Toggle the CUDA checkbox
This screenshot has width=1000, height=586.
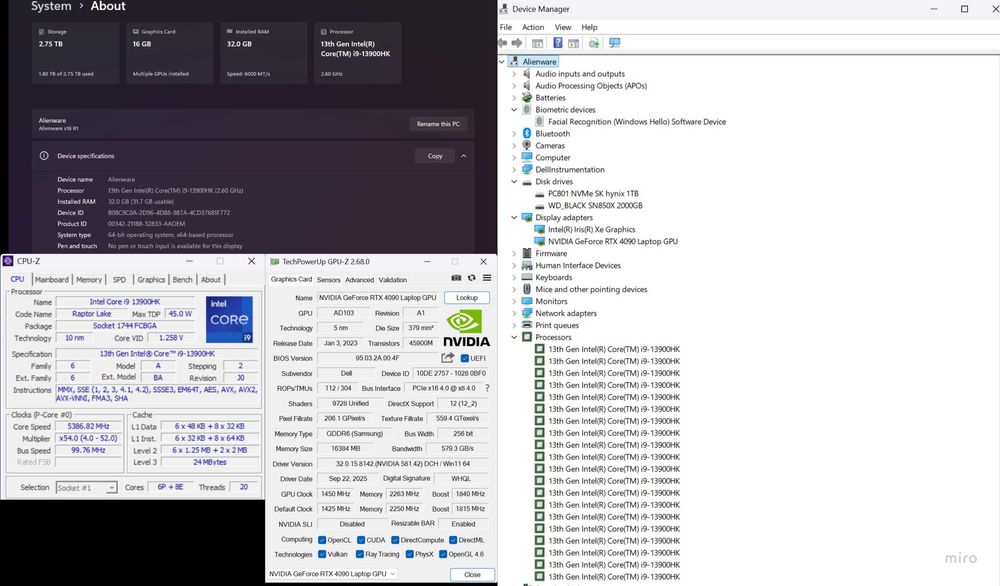pos(361,540)
